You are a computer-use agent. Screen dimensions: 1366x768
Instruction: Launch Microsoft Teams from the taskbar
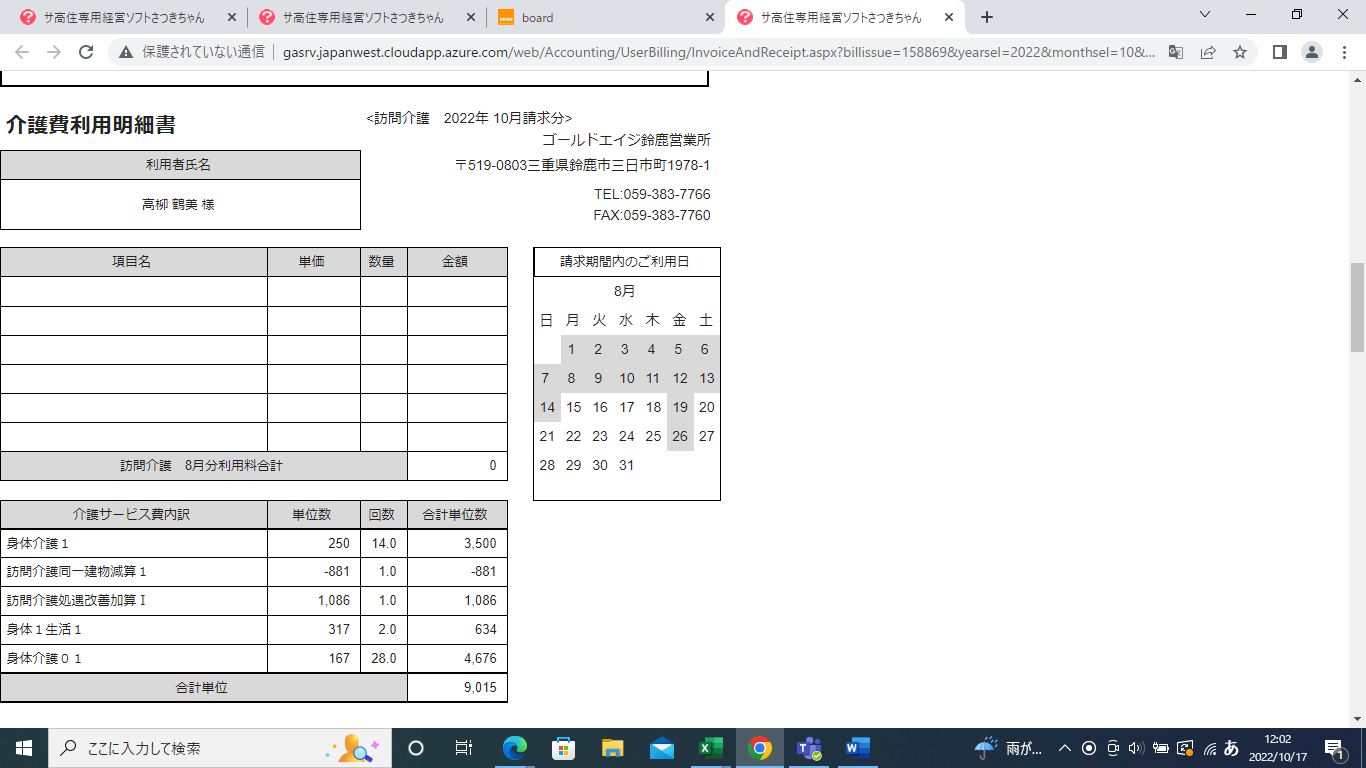click(808, 748)
